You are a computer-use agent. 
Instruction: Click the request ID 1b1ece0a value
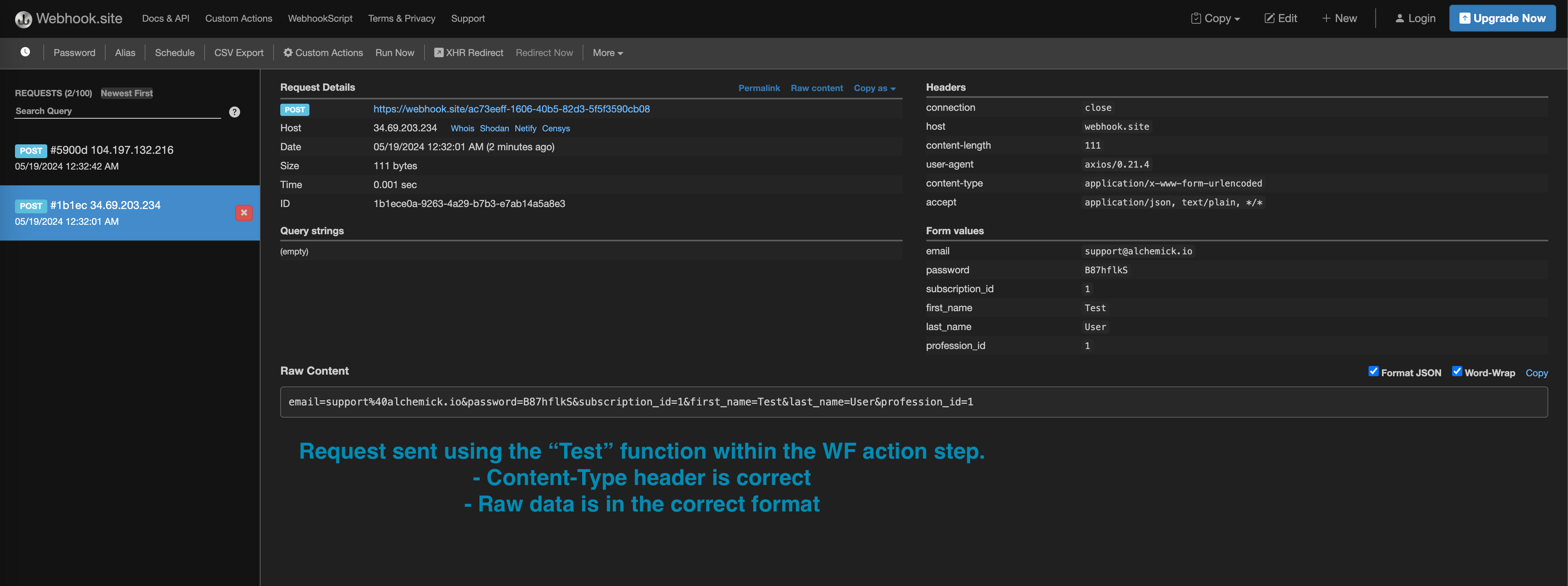coord(469,203)
